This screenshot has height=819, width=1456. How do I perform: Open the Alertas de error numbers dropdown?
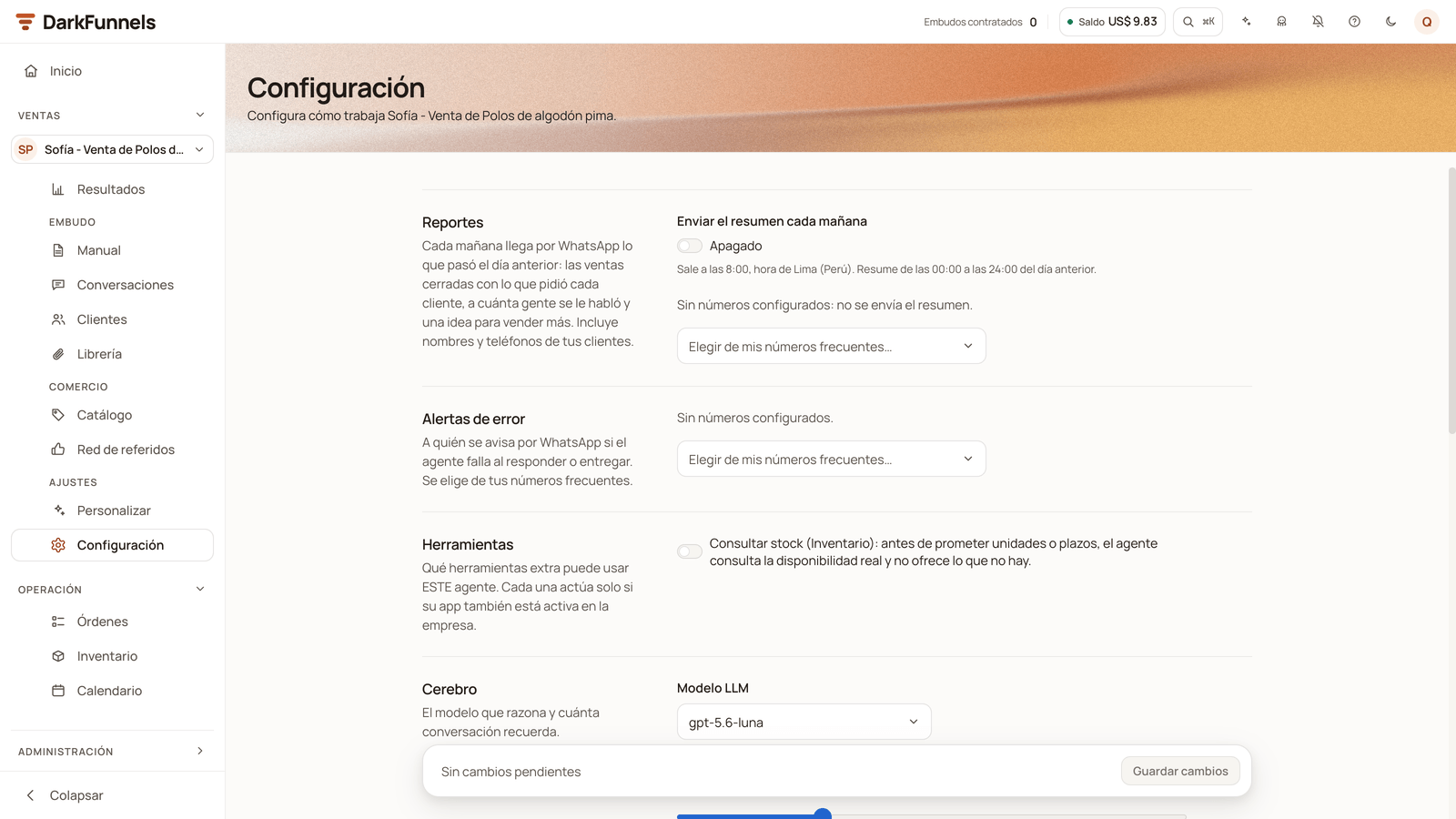(x=831, y=459)
